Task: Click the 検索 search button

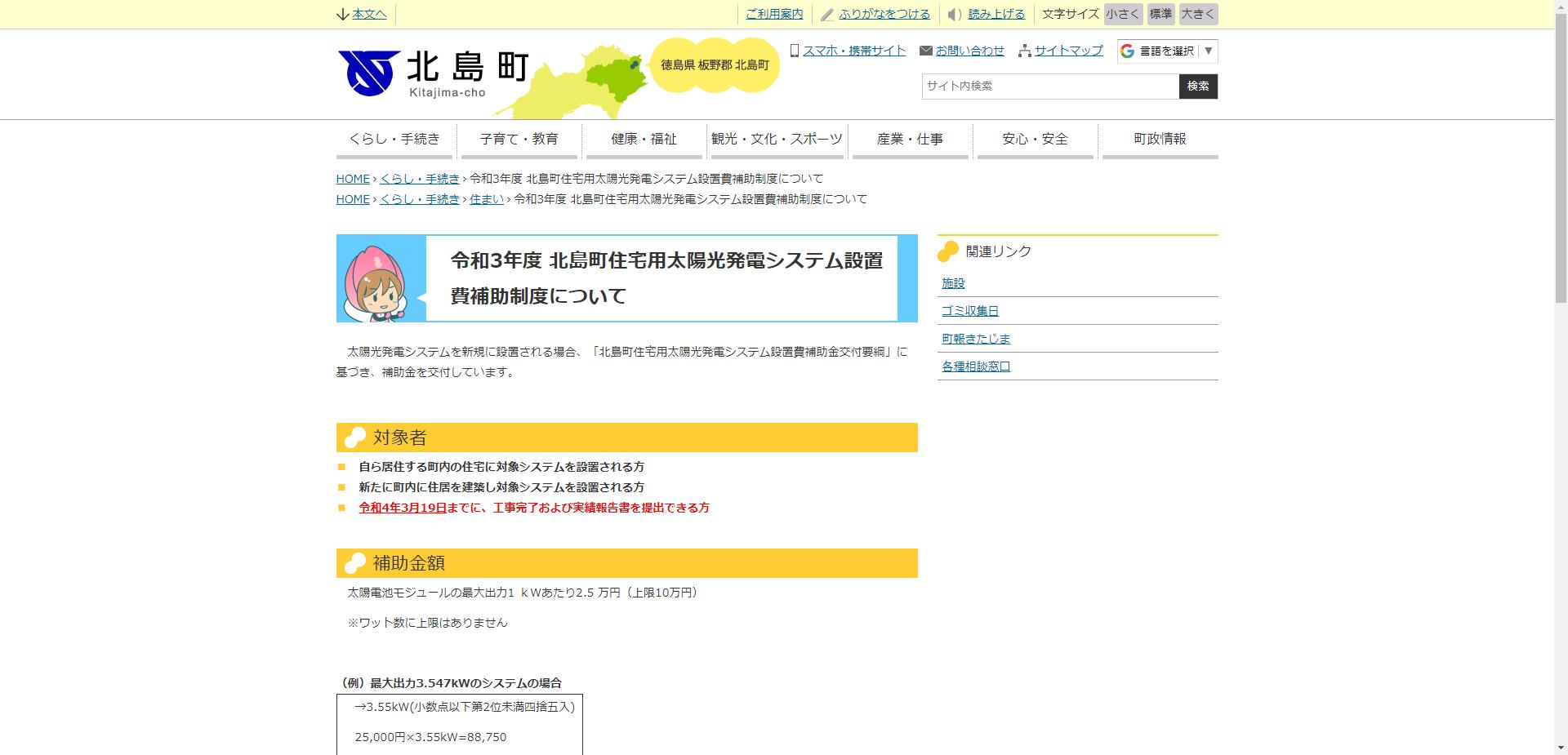Action: 1197,86
